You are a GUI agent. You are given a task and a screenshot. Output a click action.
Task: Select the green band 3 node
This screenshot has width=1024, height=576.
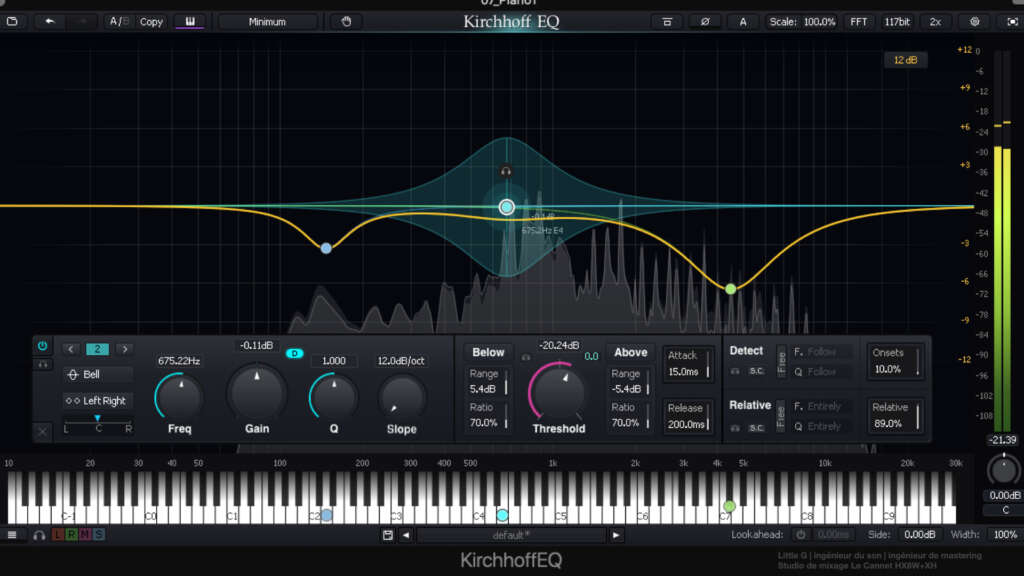731,289
